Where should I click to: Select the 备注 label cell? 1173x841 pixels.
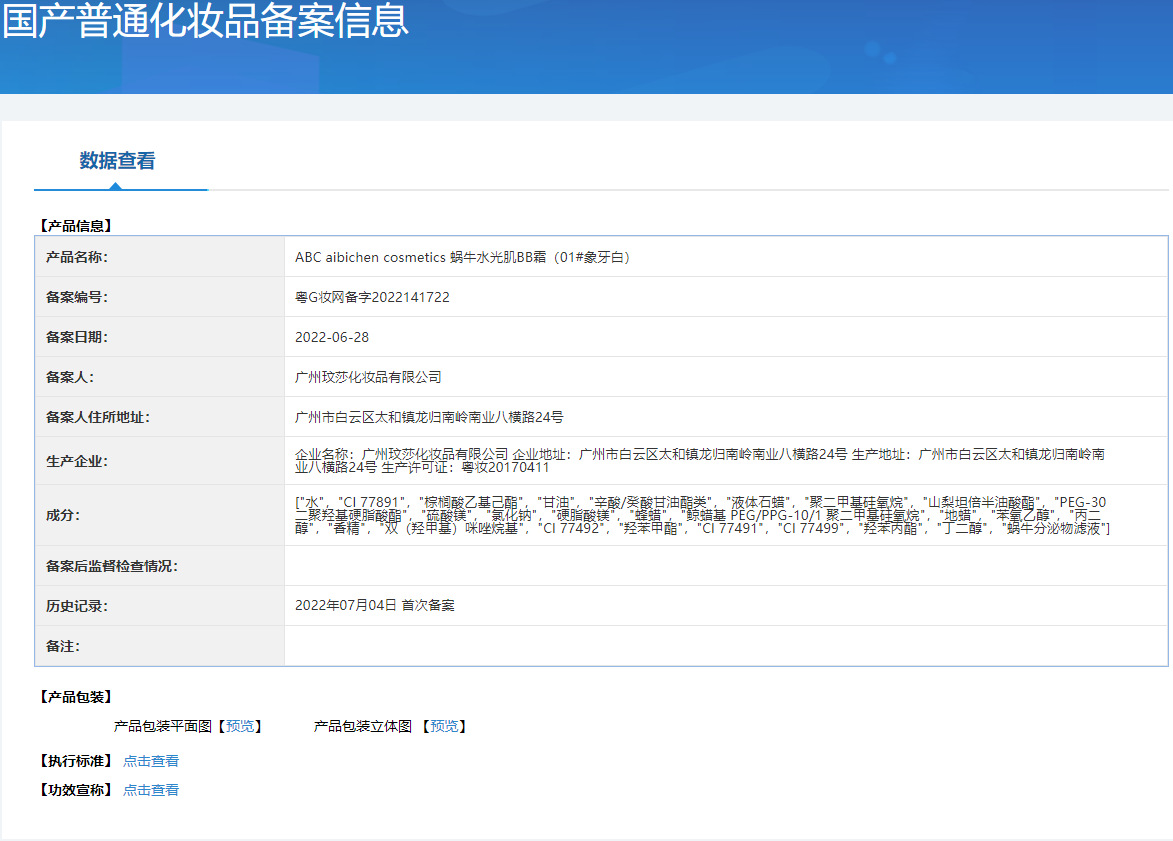[159, 646]
